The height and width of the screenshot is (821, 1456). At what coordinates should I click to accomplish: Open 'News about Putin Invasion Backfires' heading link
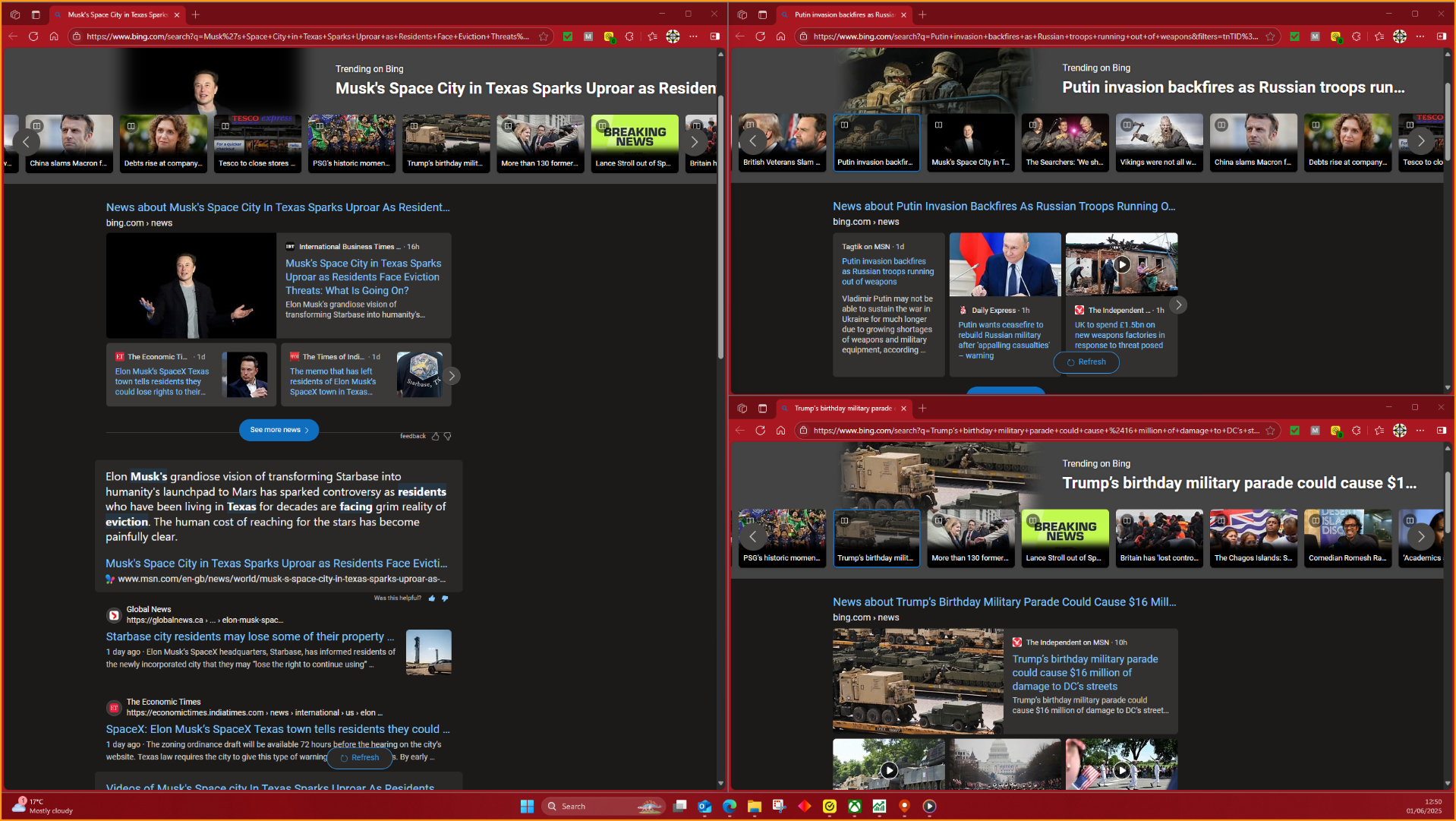tap(1004, 207)
